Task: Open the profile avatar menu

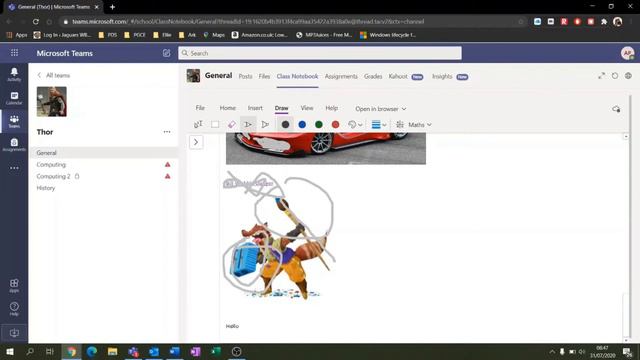Action: pos(627,53)
